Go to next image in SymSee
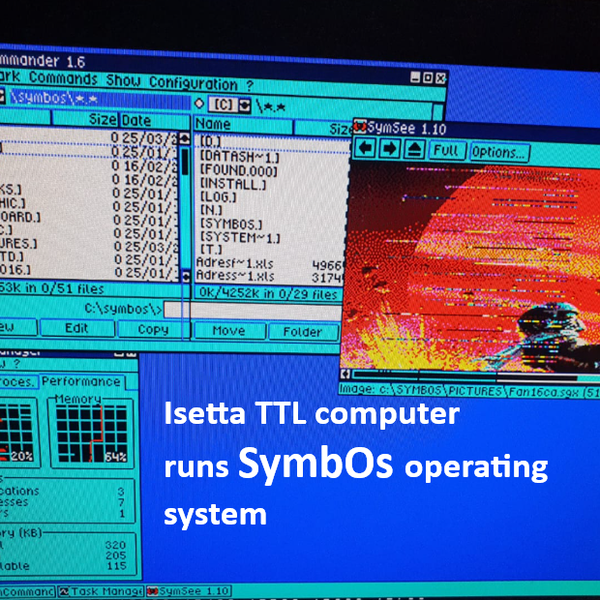This screenshot has height=600, width=600. click(389, 148)
